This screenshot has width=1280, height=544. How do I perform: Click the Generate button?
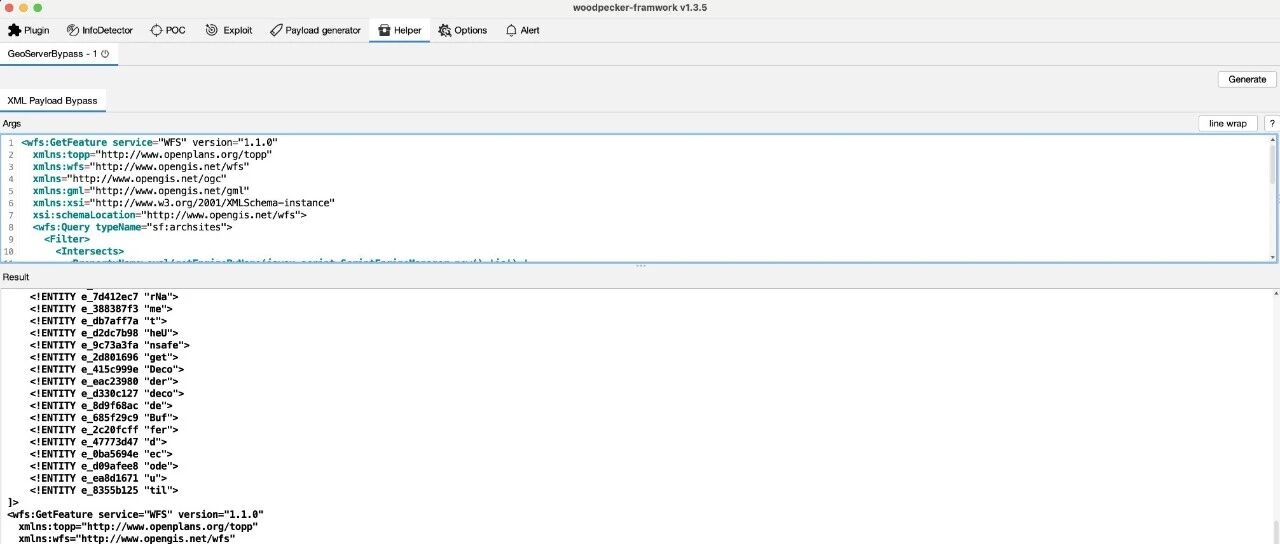[x=1247, y=79]
